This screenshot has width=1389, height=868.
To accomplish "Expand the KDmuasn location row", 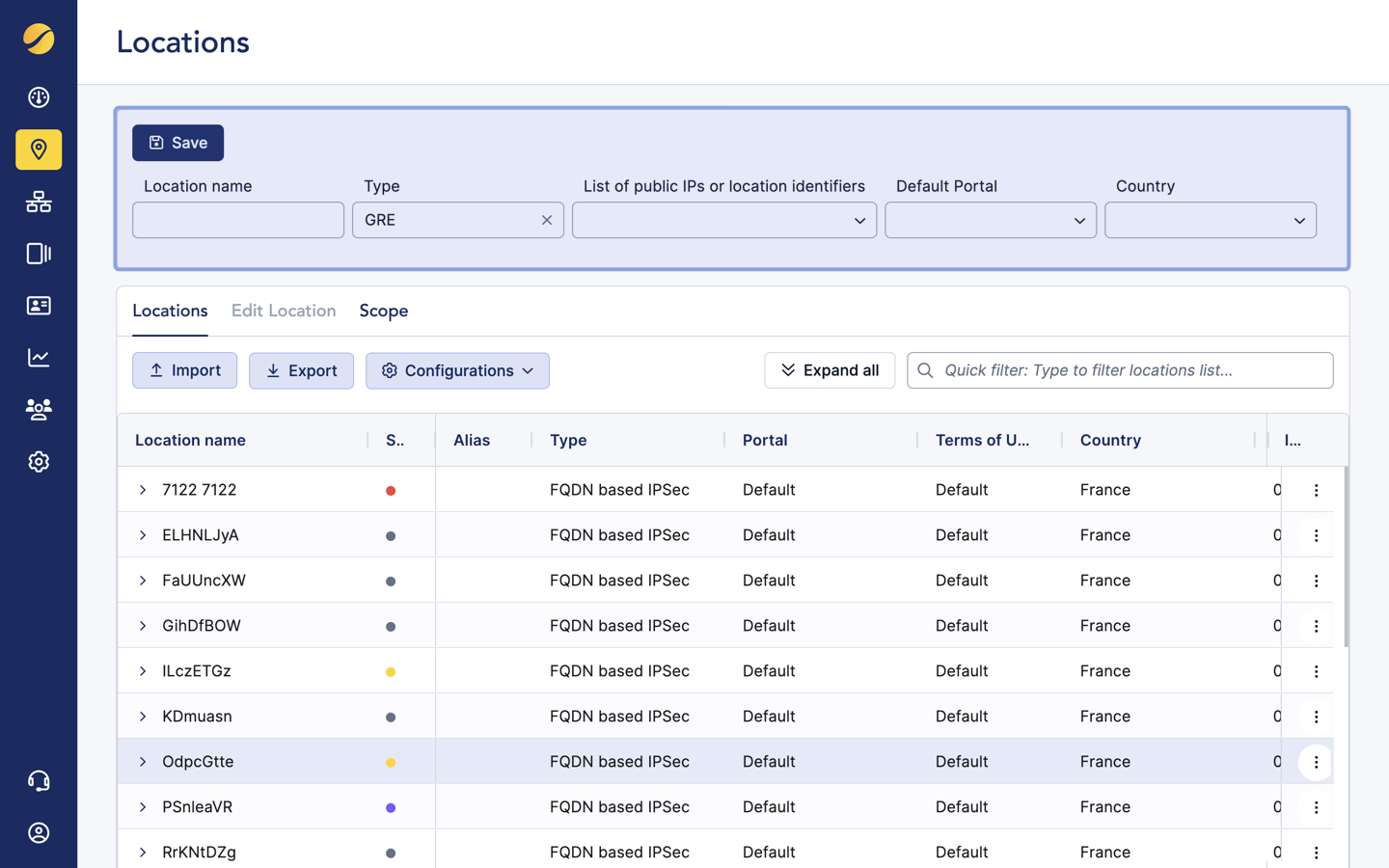I will pos(143,717).
